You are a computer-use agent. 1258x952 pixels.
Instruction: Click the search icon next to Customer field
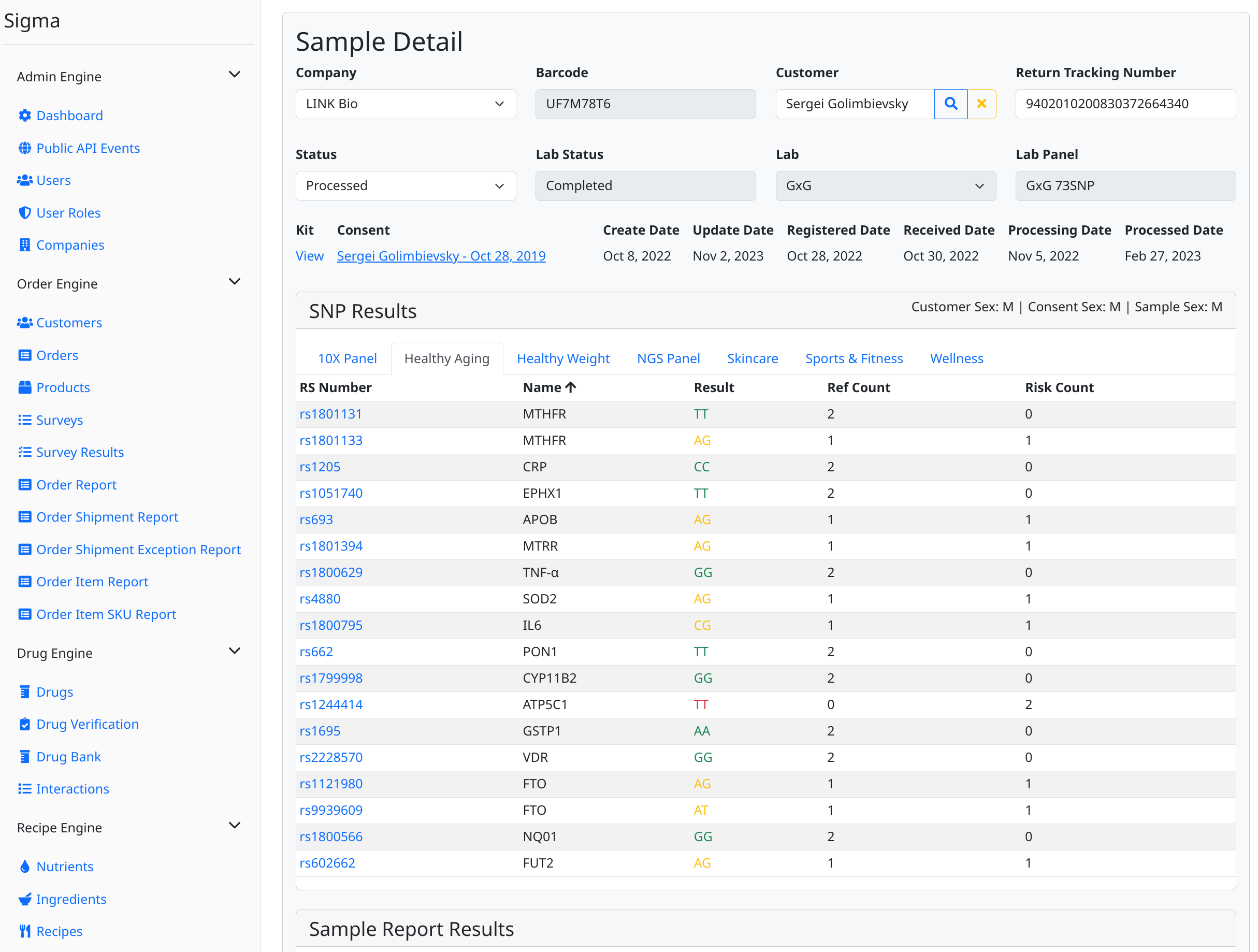[950, 104]
